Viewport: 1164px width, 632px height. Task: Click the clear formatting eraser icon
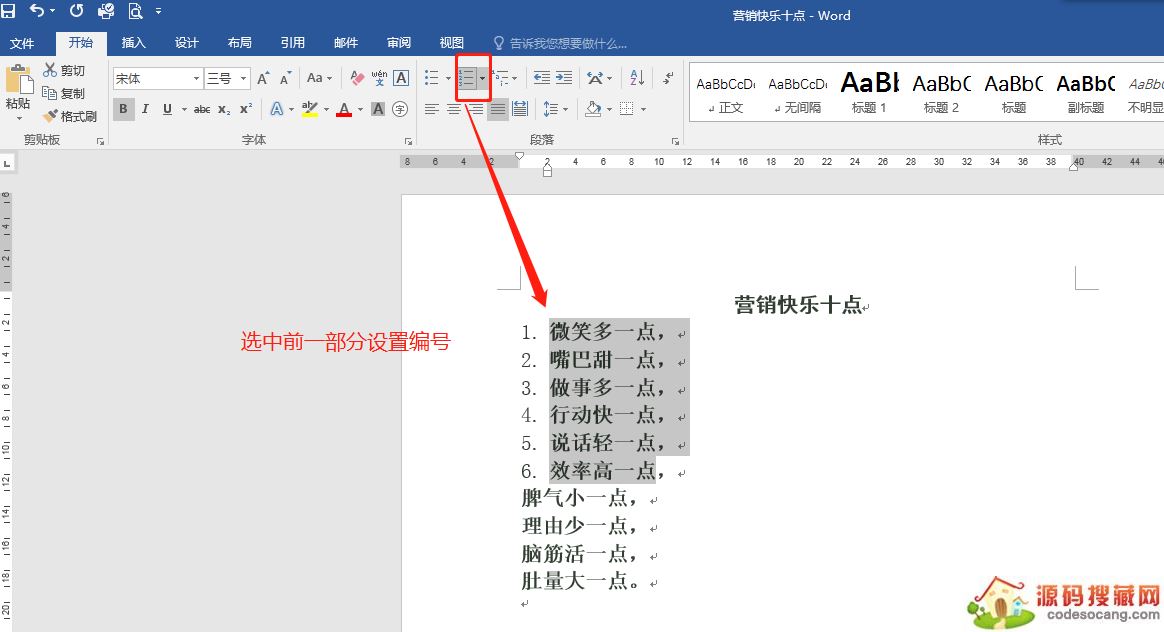click(x=357, y=78)
